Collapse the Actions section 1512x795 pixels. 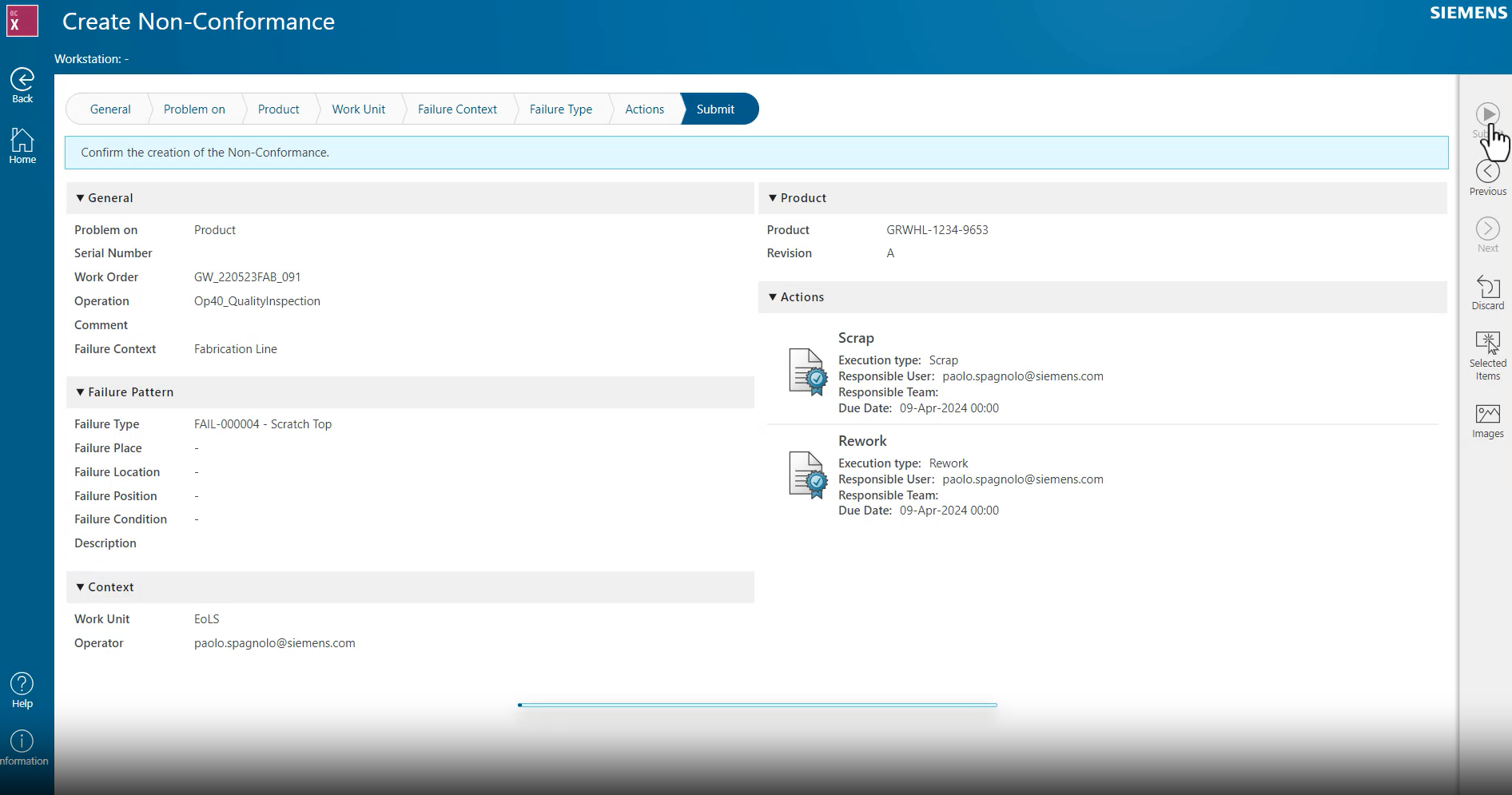772,296
